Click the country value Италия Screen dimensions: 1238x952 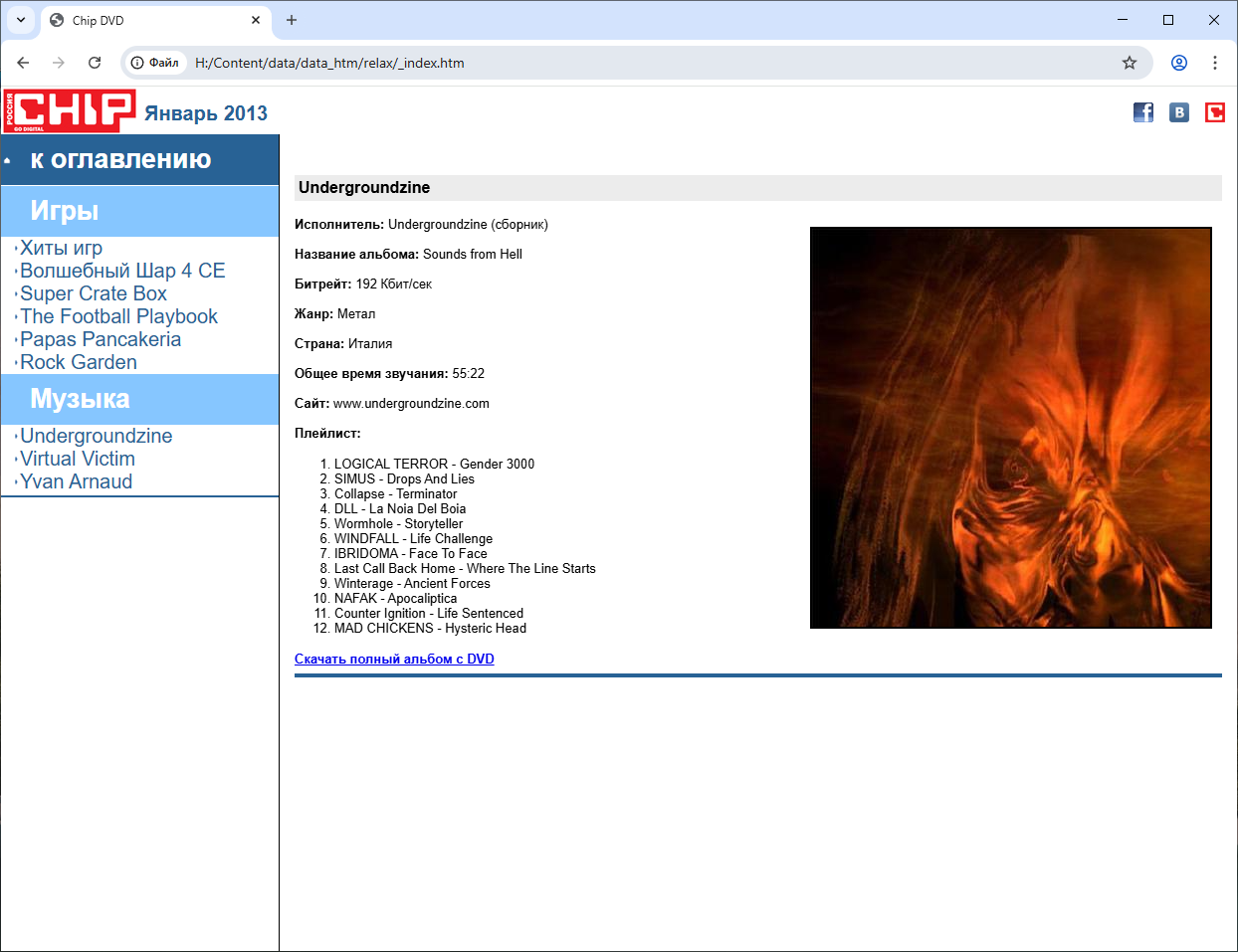[370, 343]
